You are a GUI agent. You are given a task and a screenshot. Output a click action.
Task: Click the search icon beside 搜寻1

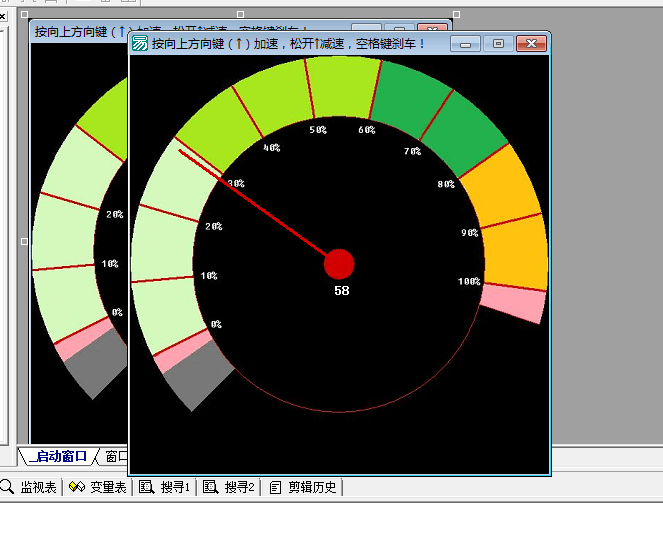146,487
